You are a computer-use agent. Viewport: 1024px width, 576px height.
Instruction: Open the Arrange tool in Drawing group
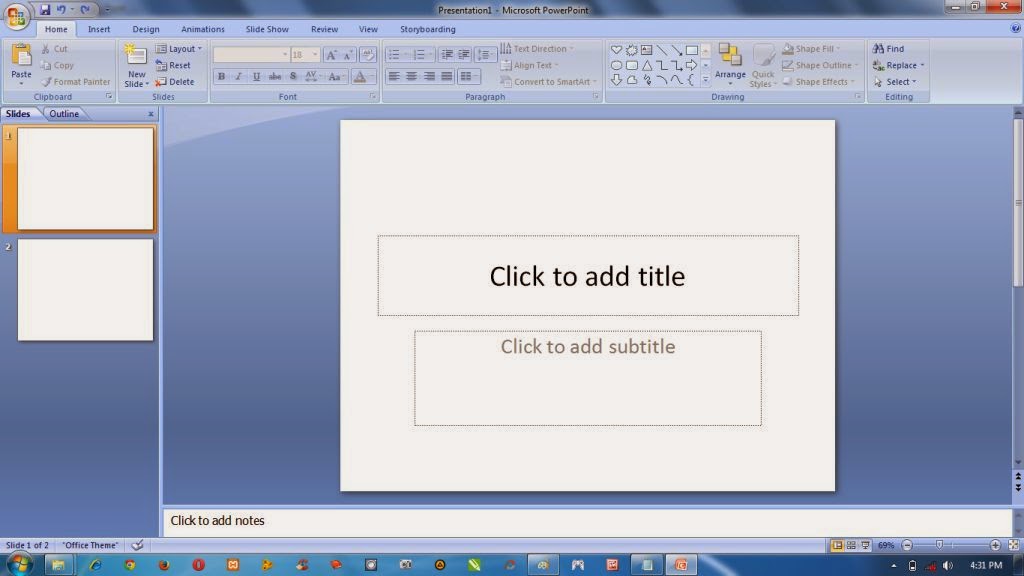pyautogui.click(x=730, y=64)
